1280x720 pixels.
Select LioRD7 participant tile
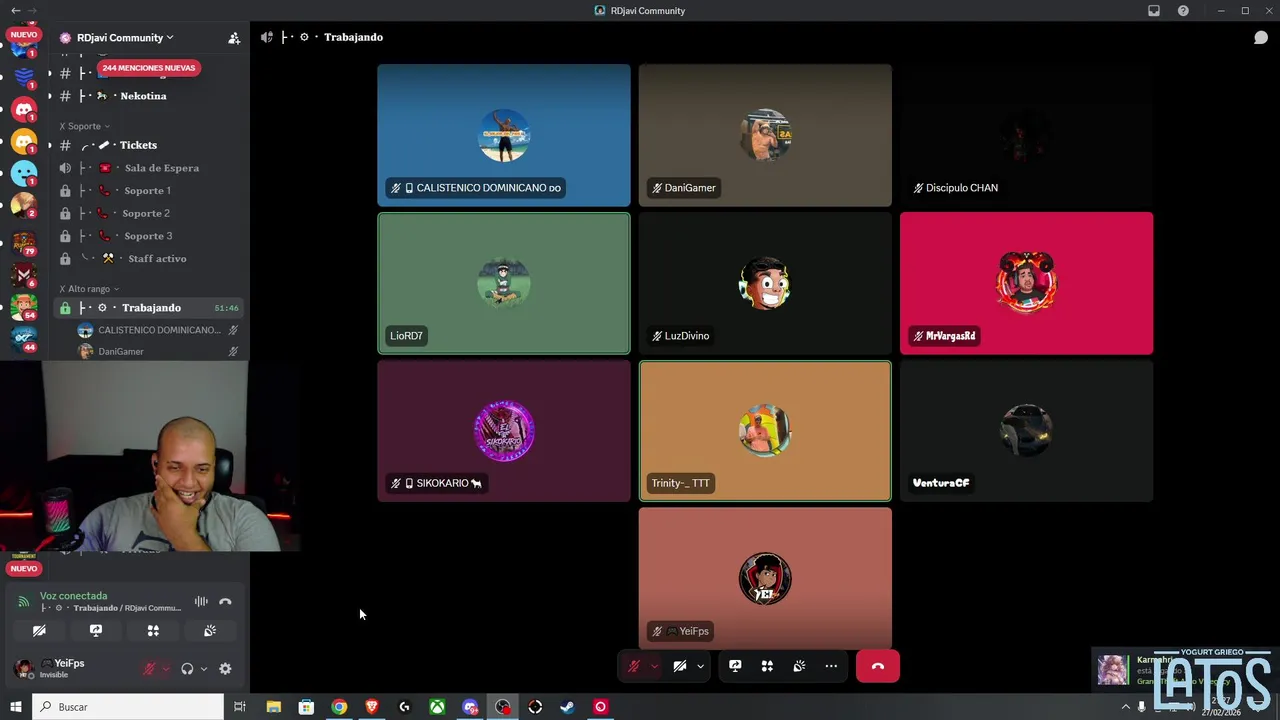pos(504,283)
